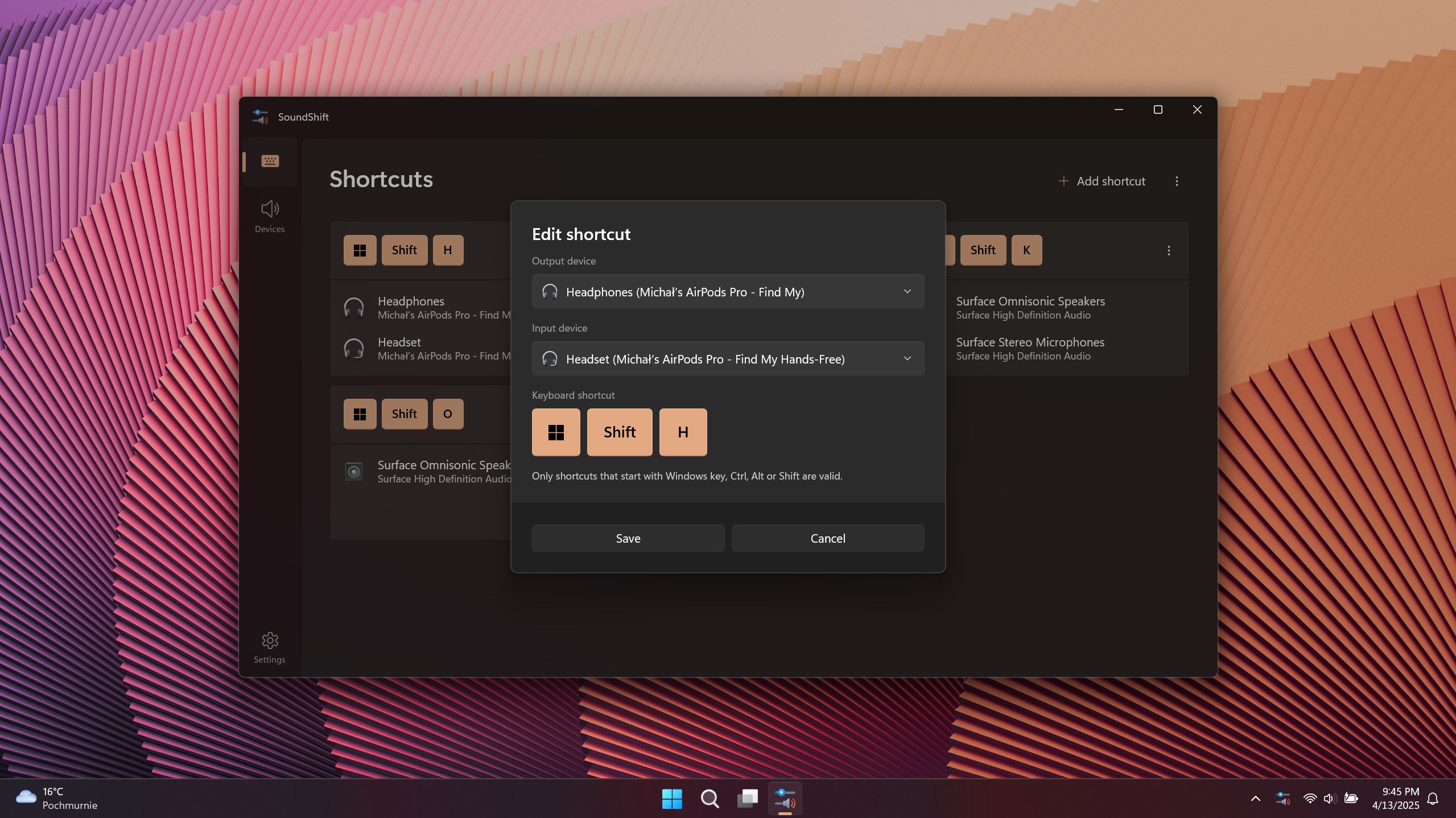Open Windows Search from taskbar
This screenshot has width=1456, height=818.
point(710,799)
